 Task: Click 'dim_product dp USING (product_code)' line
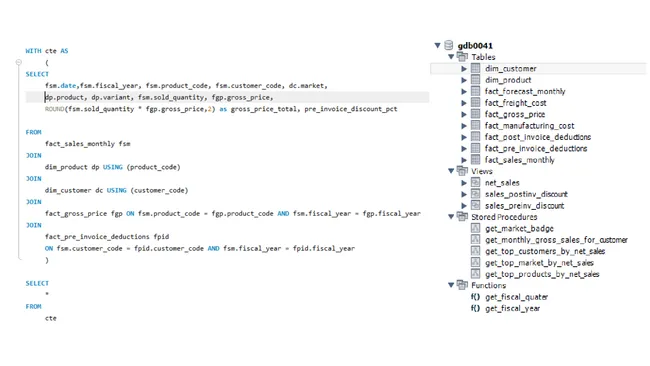coord(113,167)
